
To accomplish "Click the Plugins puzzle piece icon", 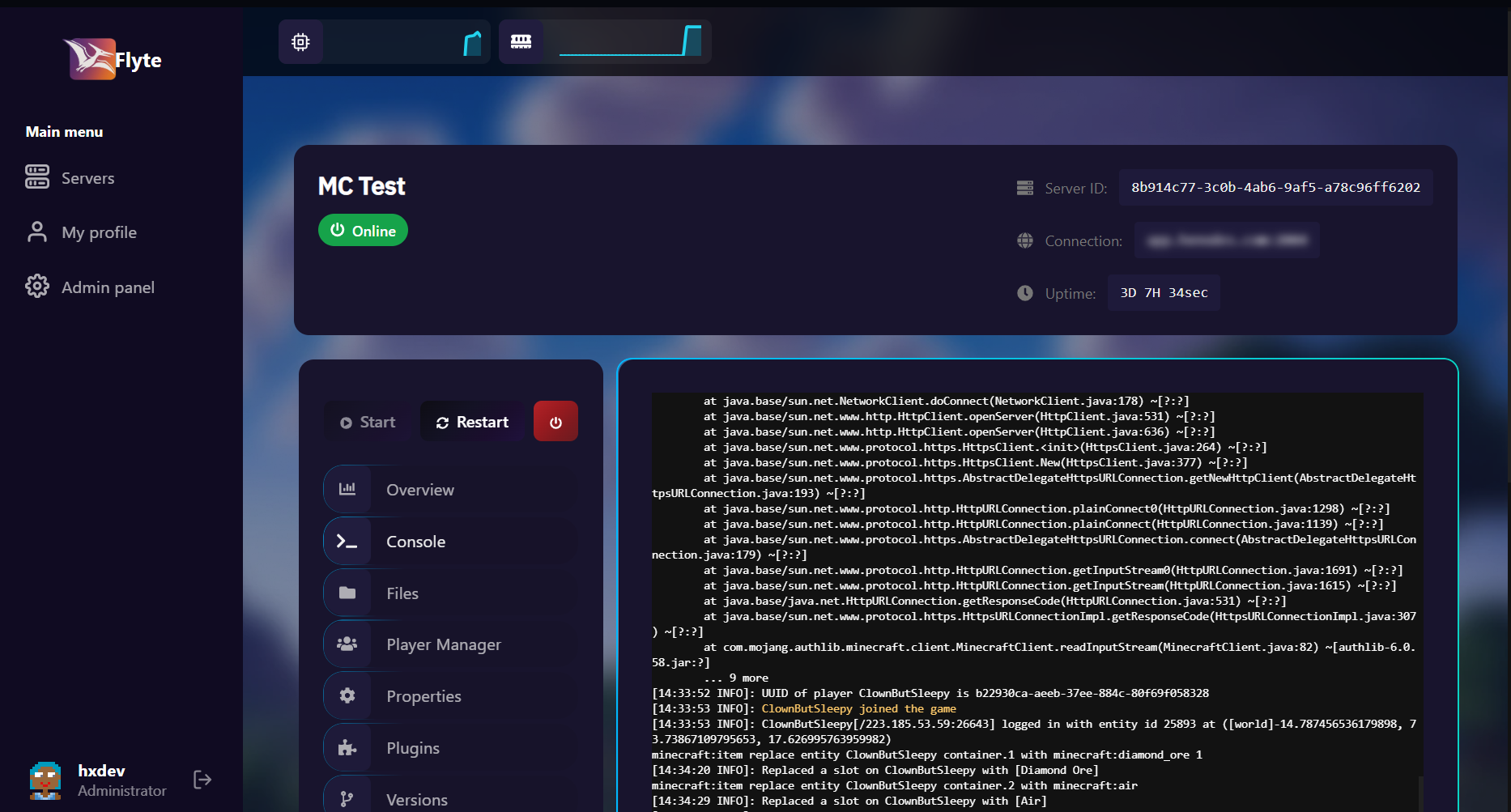I will coord(347,747).
